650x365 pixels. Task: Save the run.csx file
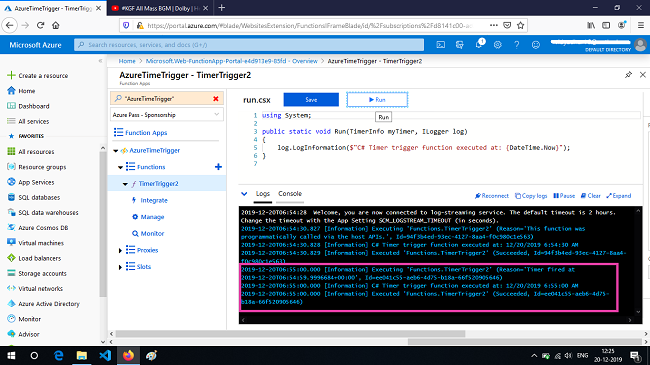pyautogui.click(x=311, y=100)
